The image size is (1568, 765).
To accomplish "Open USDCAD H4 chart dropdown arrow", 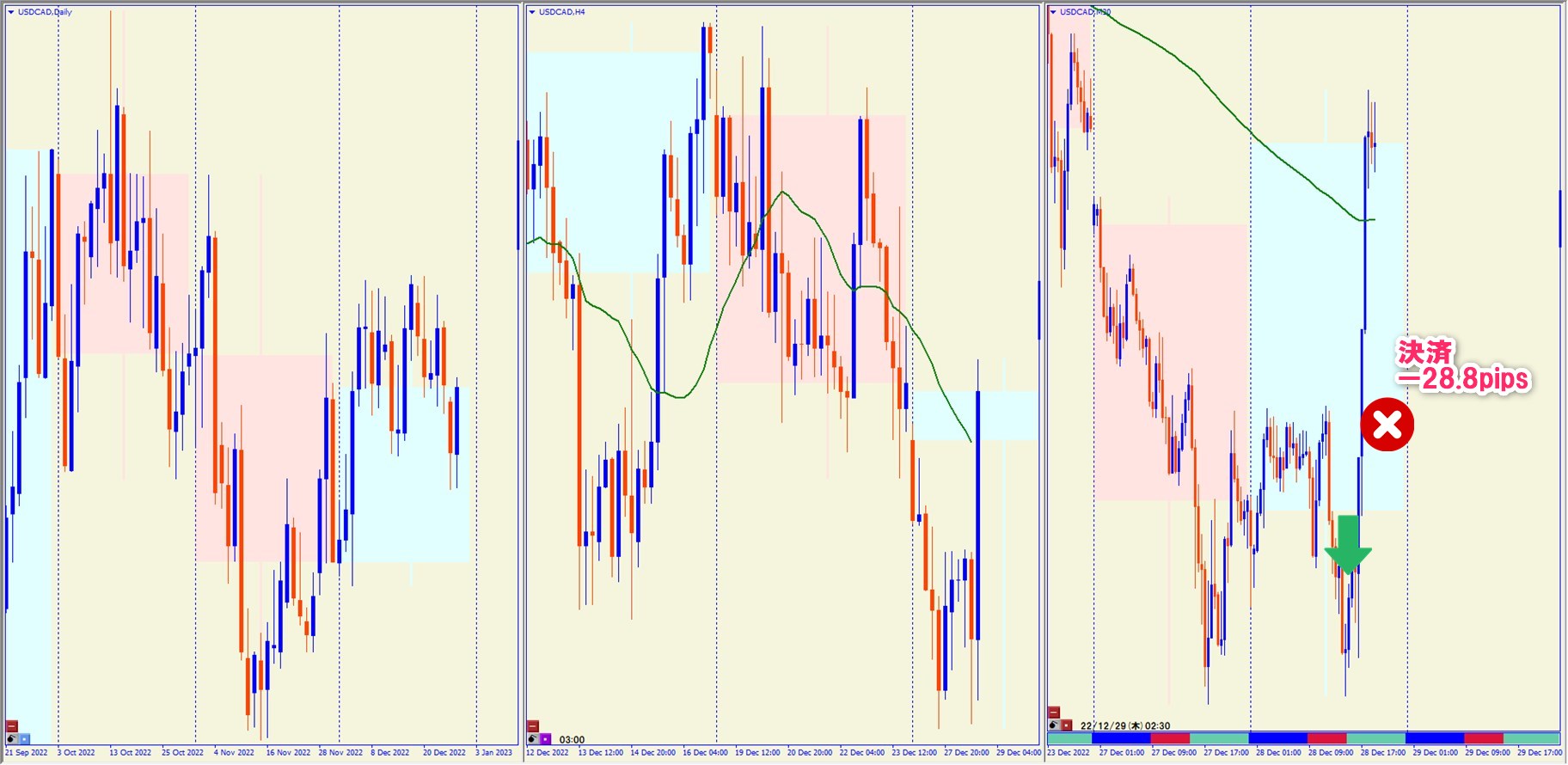I will pyautogui.click(x=532, y=12).
